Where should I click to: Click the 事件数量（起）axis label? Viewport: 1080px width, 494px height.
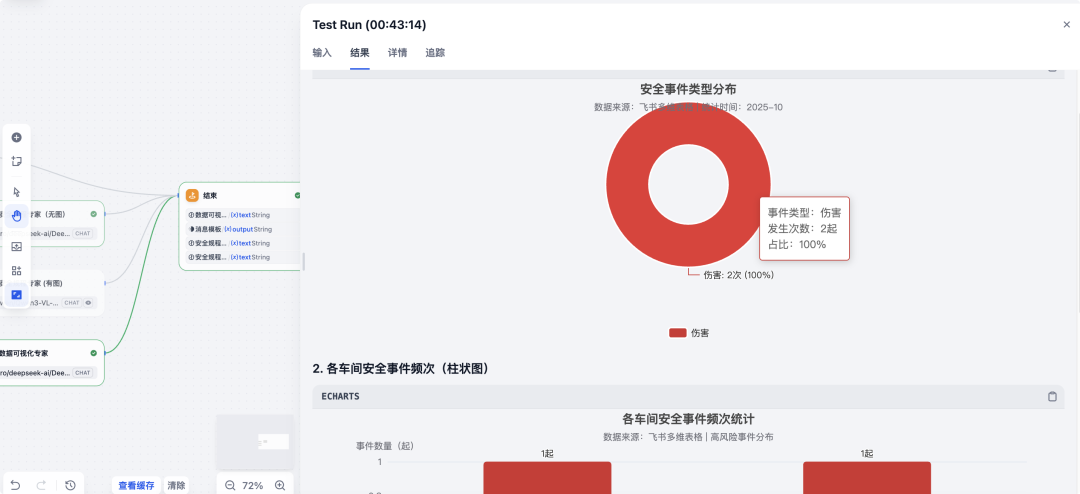click(385, 446)
